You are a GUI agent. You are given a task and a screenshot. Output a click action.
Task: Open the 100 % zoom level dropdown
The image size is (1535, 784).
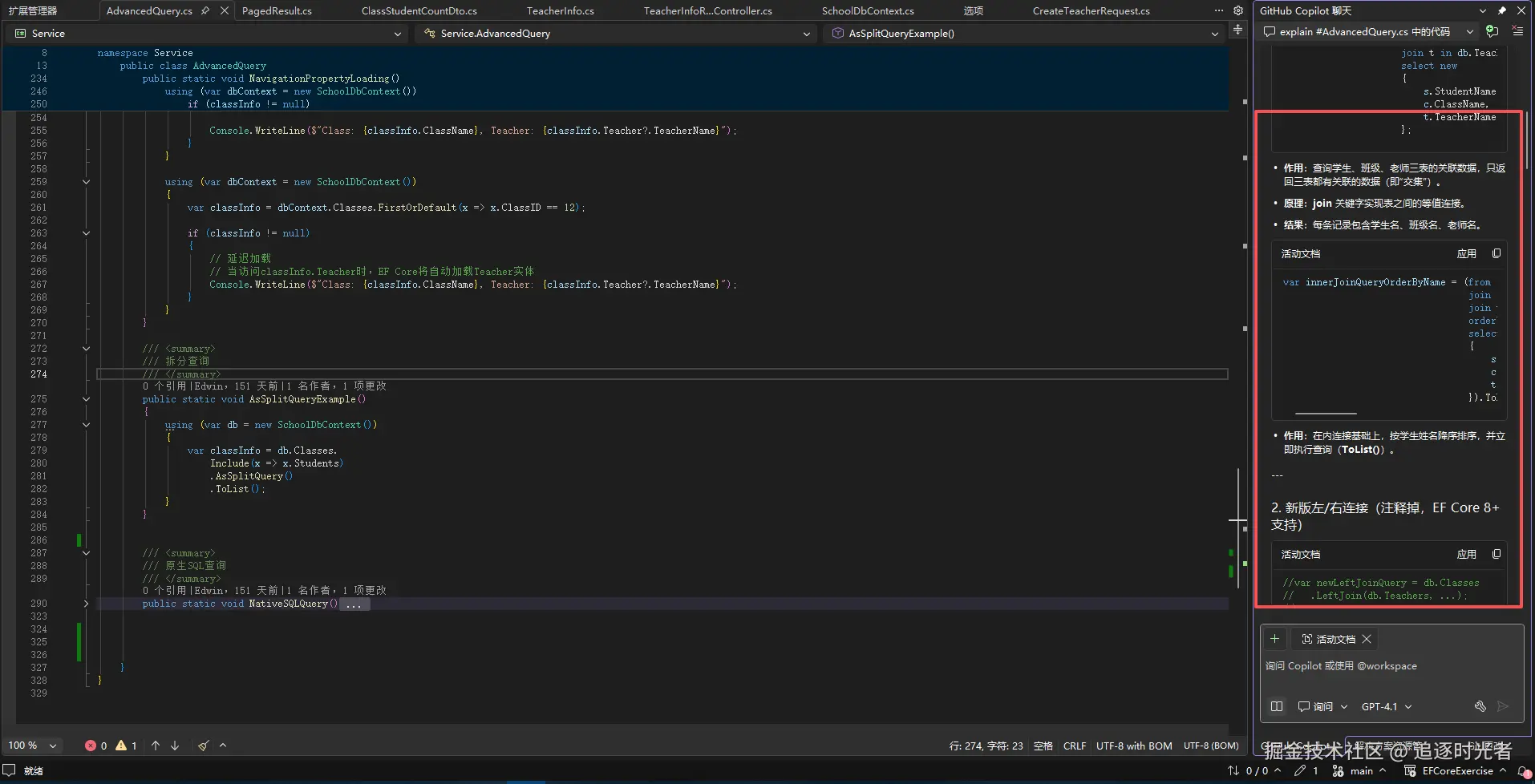pyautogui.click(x=53, y=746)
